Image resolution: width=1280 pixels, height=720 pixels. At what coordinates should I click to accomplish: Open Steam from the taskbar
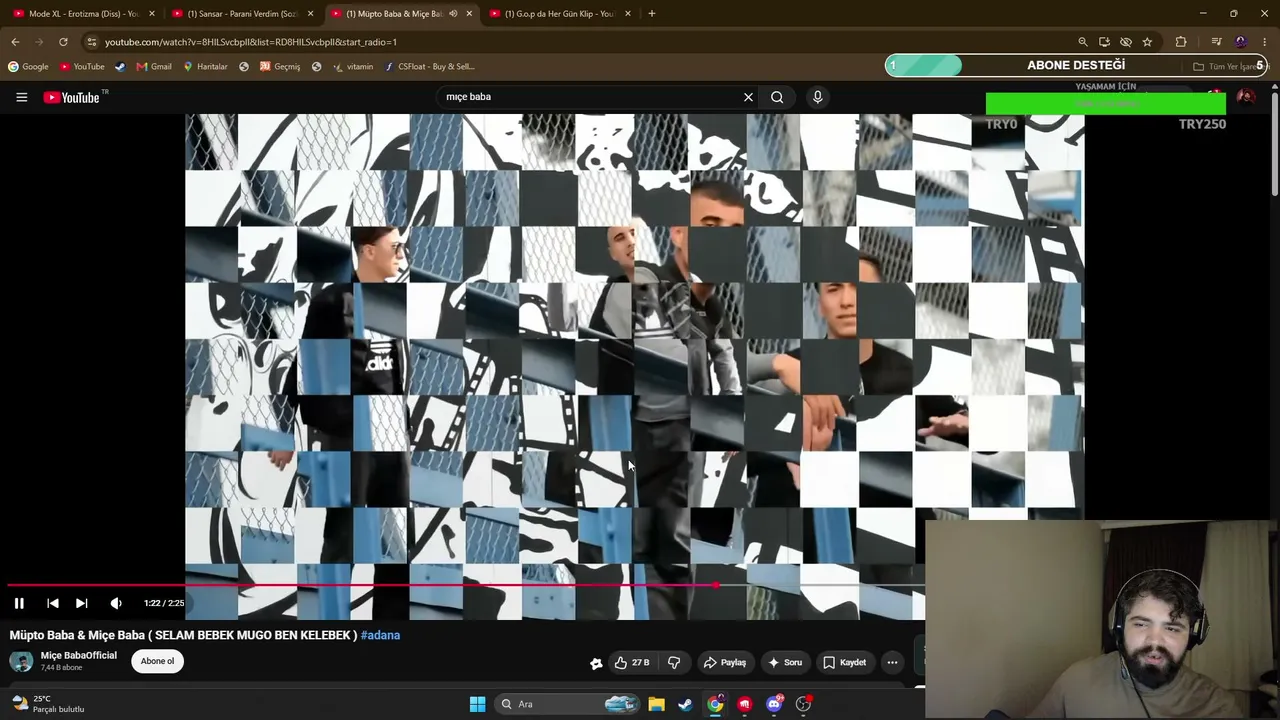pyautogui.click(x=685, y=704)
